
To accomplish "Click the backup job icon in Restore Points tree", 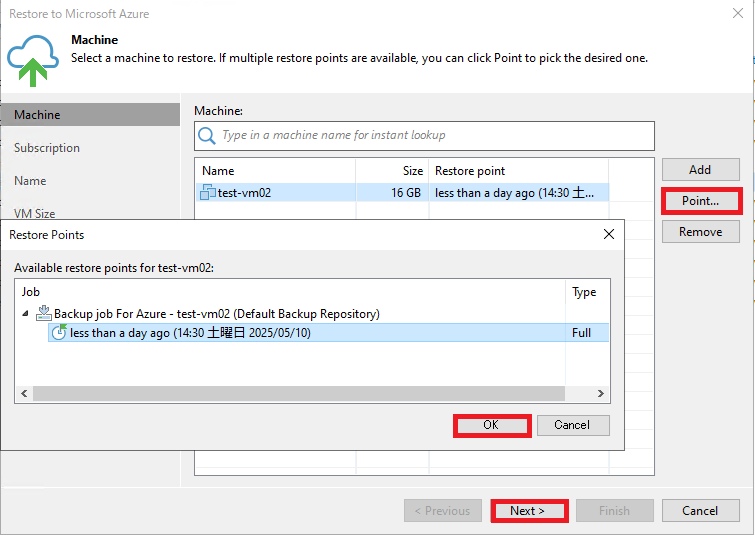I will click(x=44, y=313).
